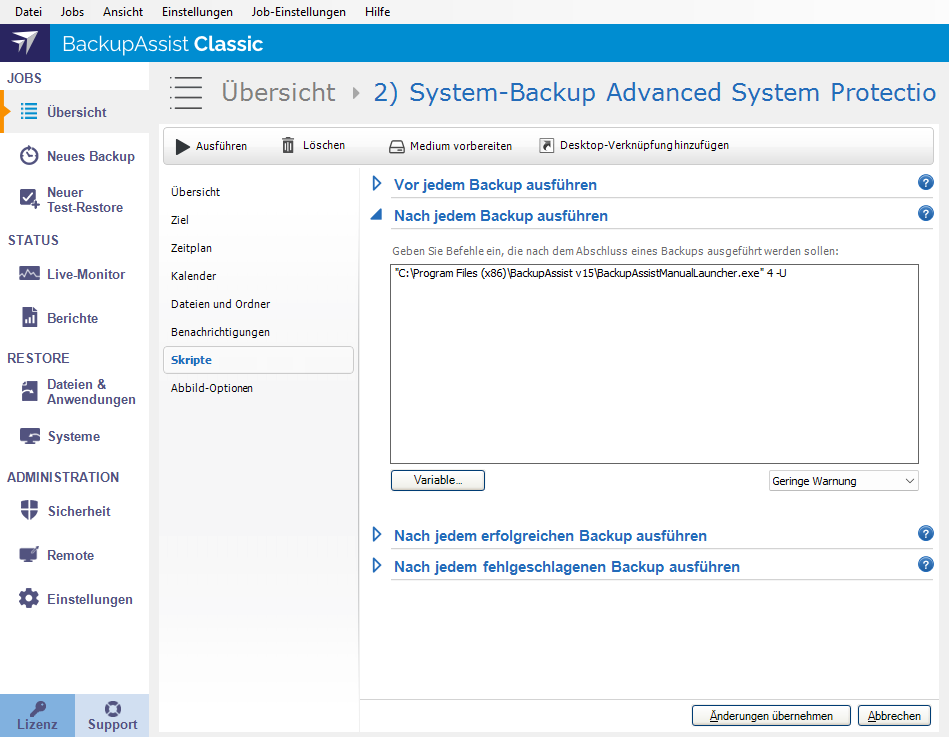The width and height of the screenshot is (949, 737).
Task: Click Änderungen übernehmen button
Action: point(770,716)
